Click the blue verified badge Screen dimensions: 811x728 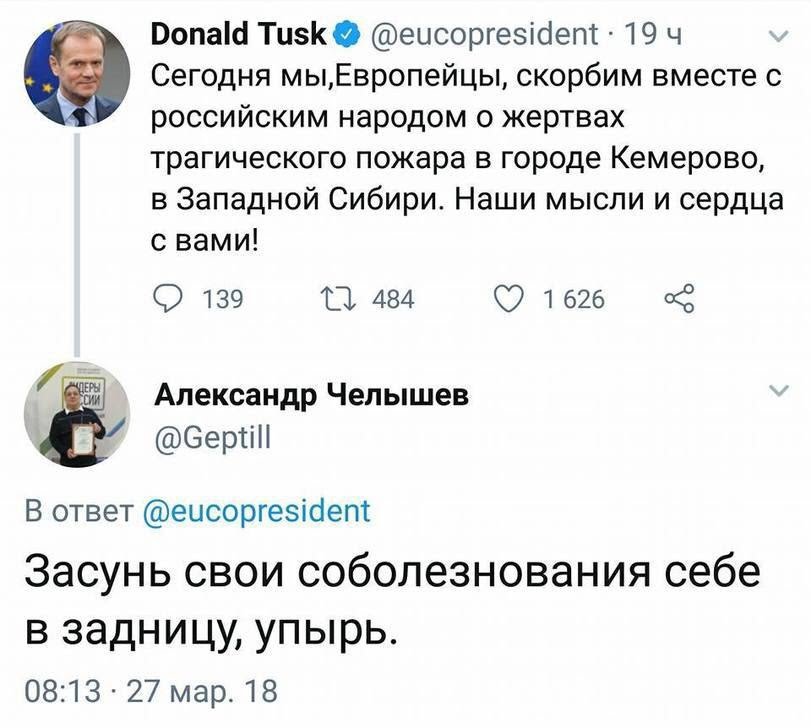344,36
